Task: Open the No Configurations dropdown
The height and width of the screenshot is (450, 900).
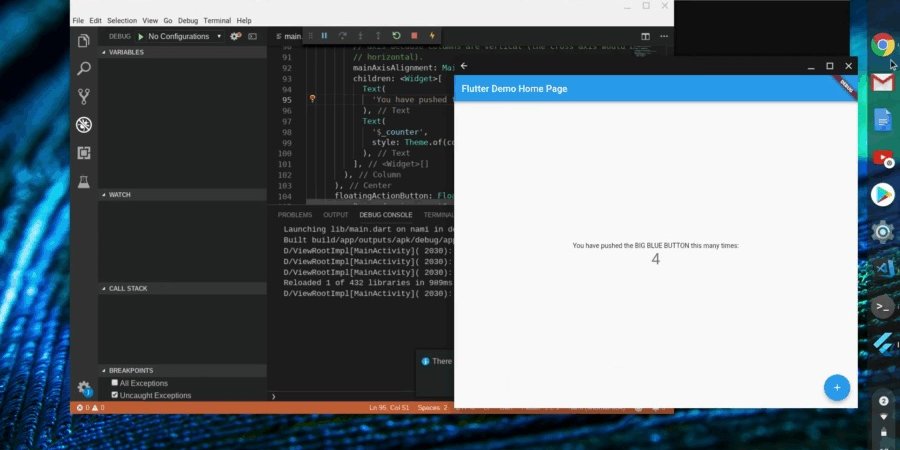Action: [x=184, y=36]
